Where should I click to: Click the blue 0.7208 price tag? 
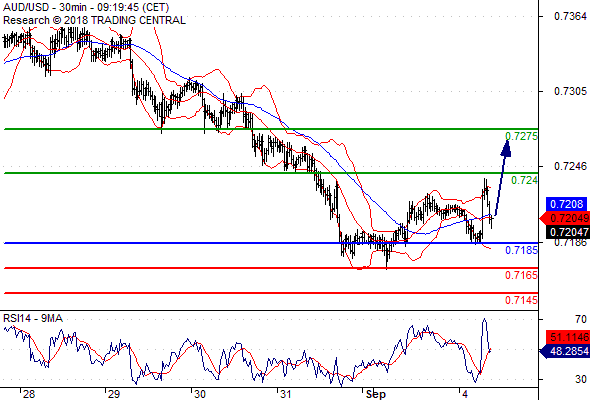(x=566, y=204)
